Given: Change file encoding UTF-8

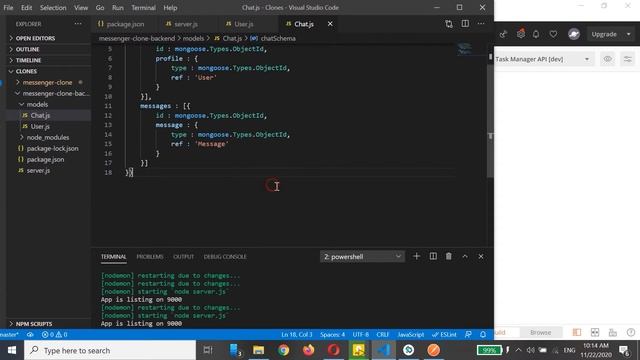Looking at the screenshot, I should click(x=360, y=335).
